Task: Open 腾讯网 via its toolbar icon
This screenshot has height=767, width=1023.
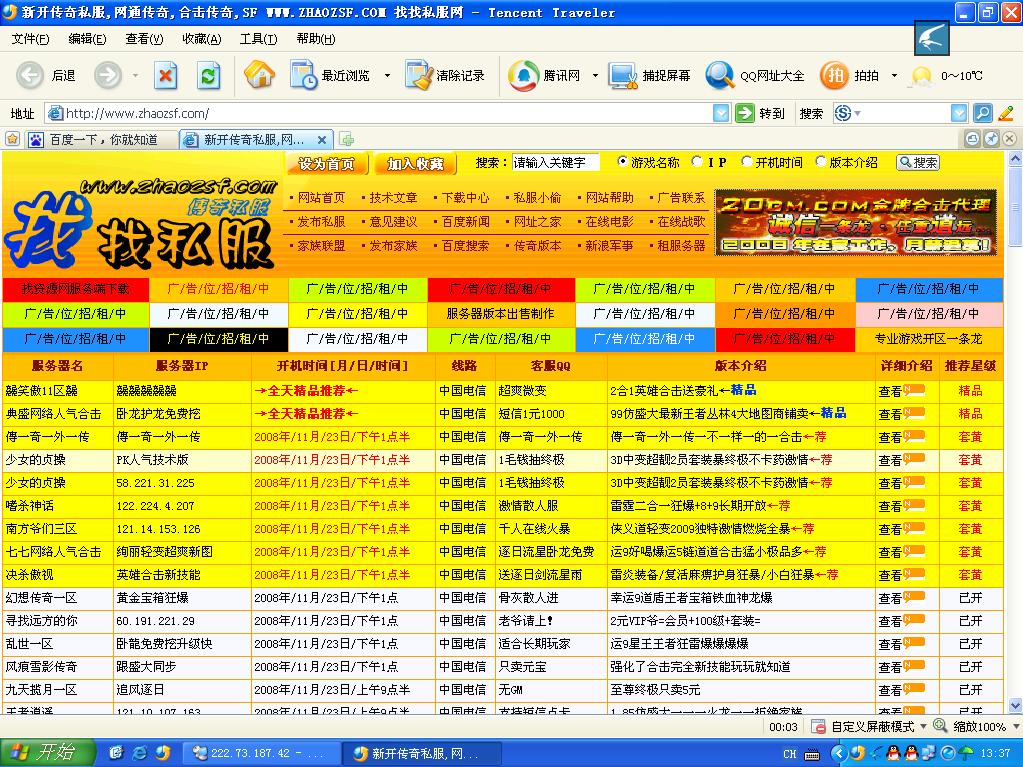Action: [521, 75]
